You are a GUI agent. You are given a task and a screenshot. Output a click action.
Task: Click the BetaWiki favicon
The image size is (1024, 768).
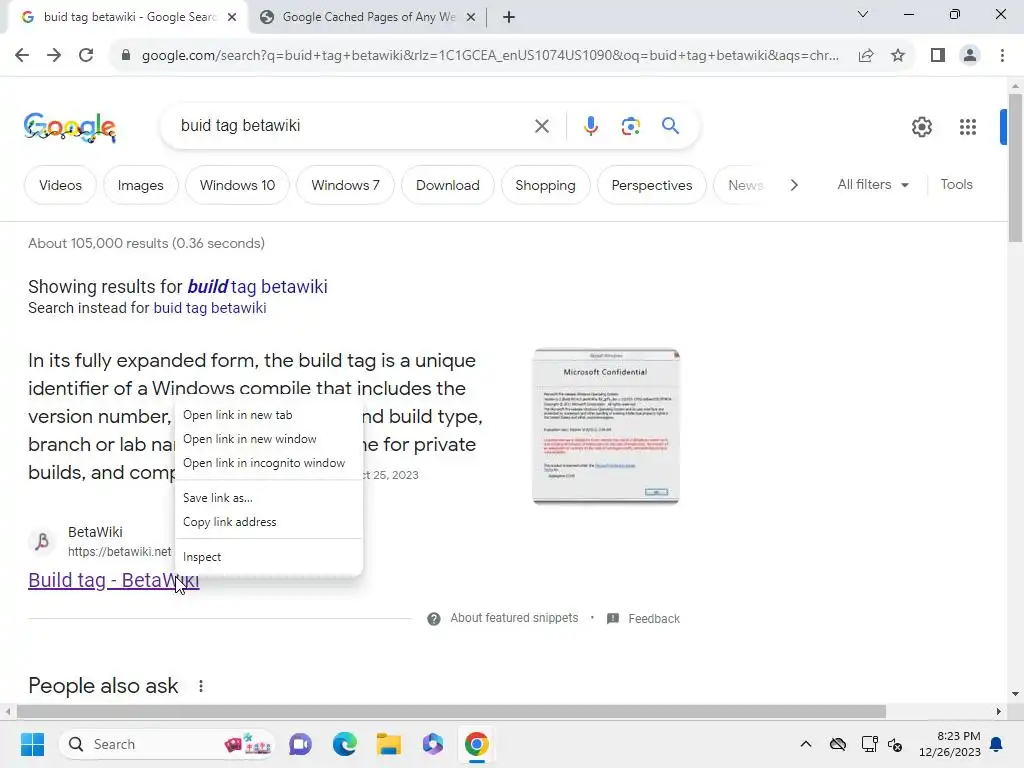coord(42,541)
